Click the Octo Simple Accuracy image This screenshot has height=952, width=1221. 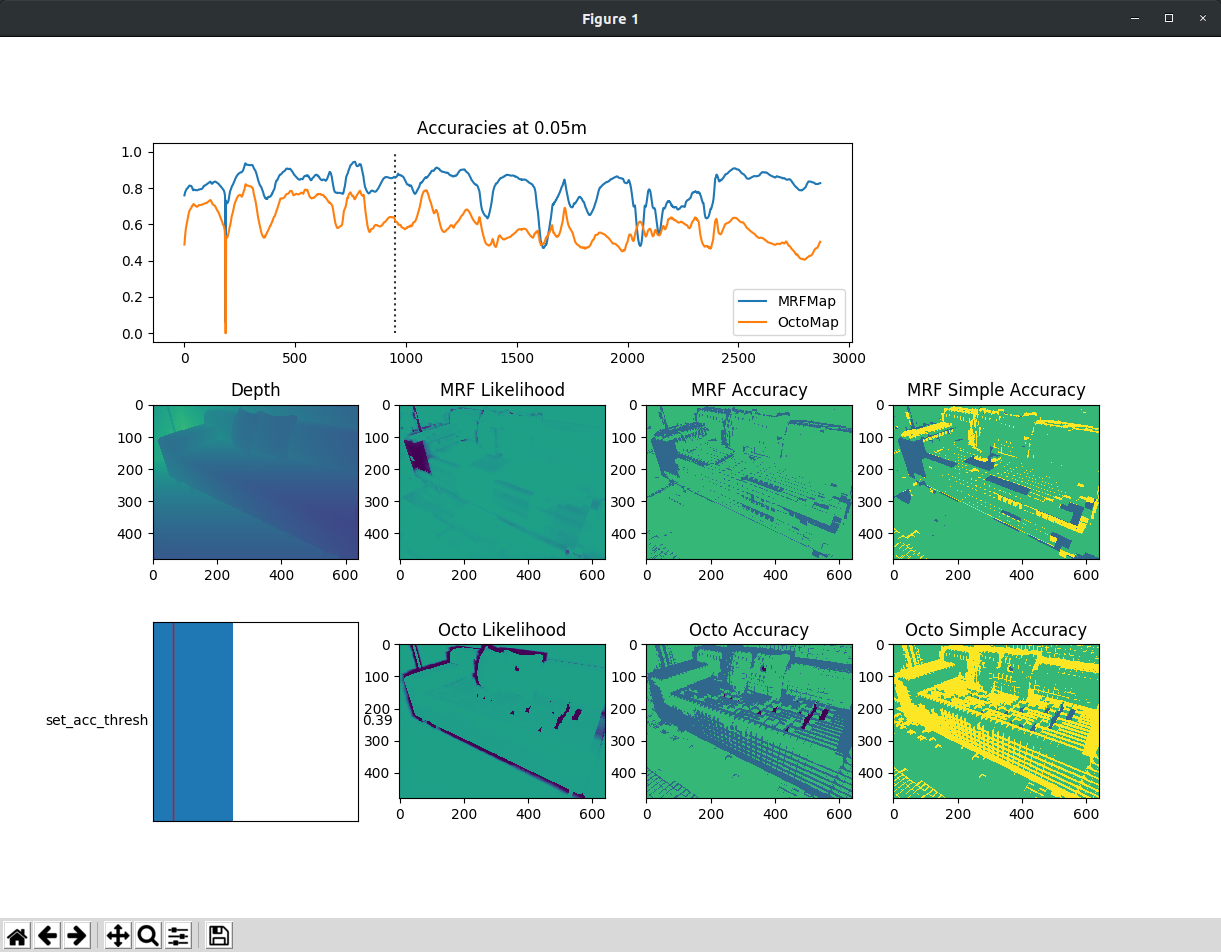[x=996, y=721]
